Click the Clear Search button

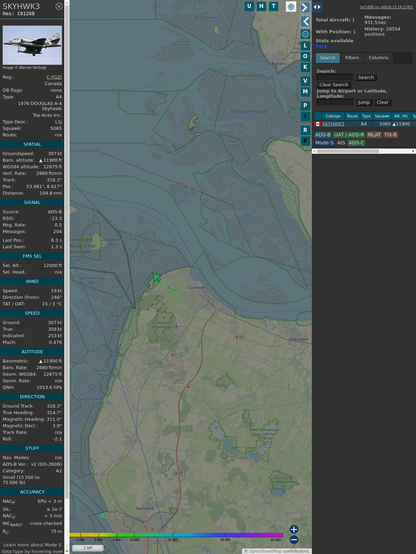coord(334,84)
